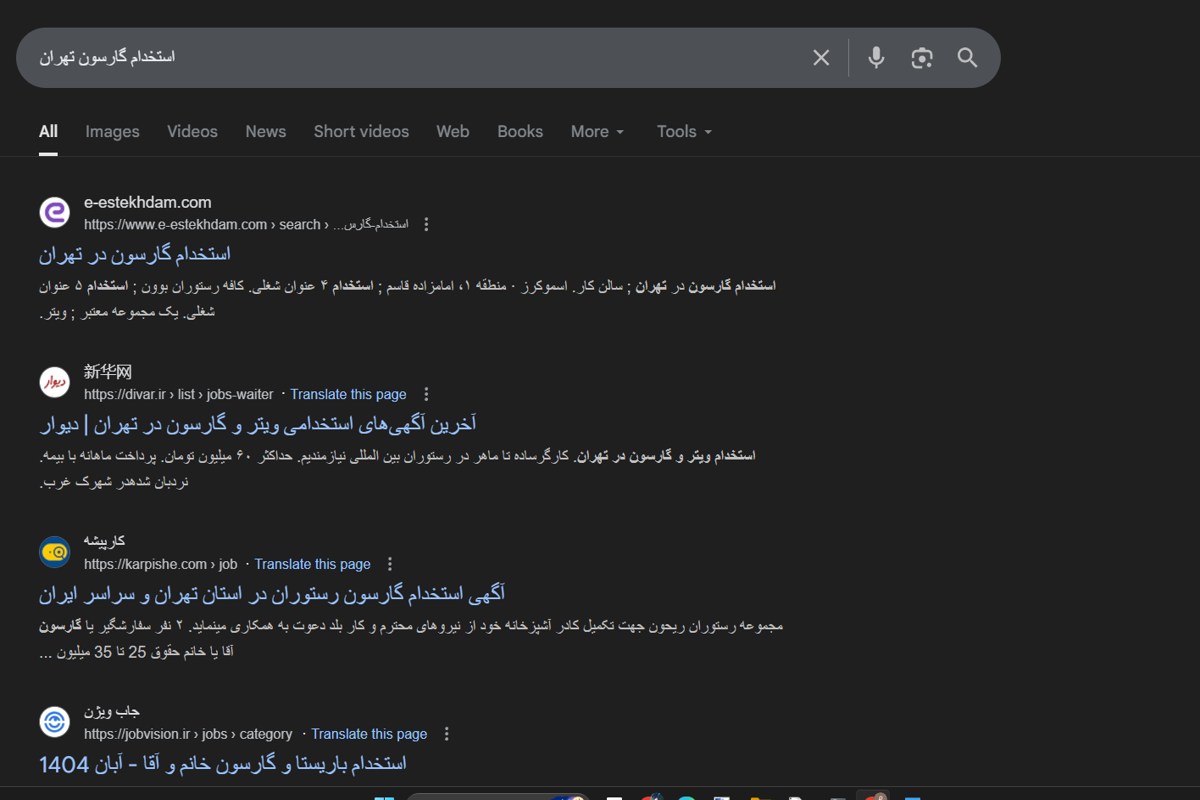Open three-dot menu on the e-estekhdam result
This screenshot has width=1200, height=800.
(426, 224)
